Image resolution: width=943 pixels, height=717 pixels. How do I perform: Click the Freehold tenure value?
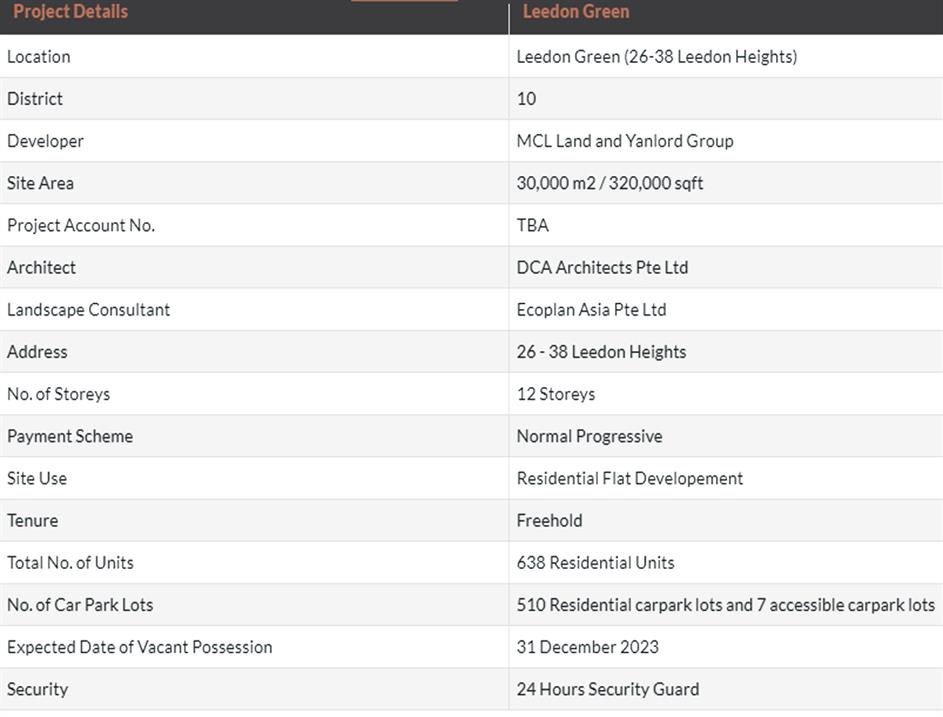tap(549, 520)
